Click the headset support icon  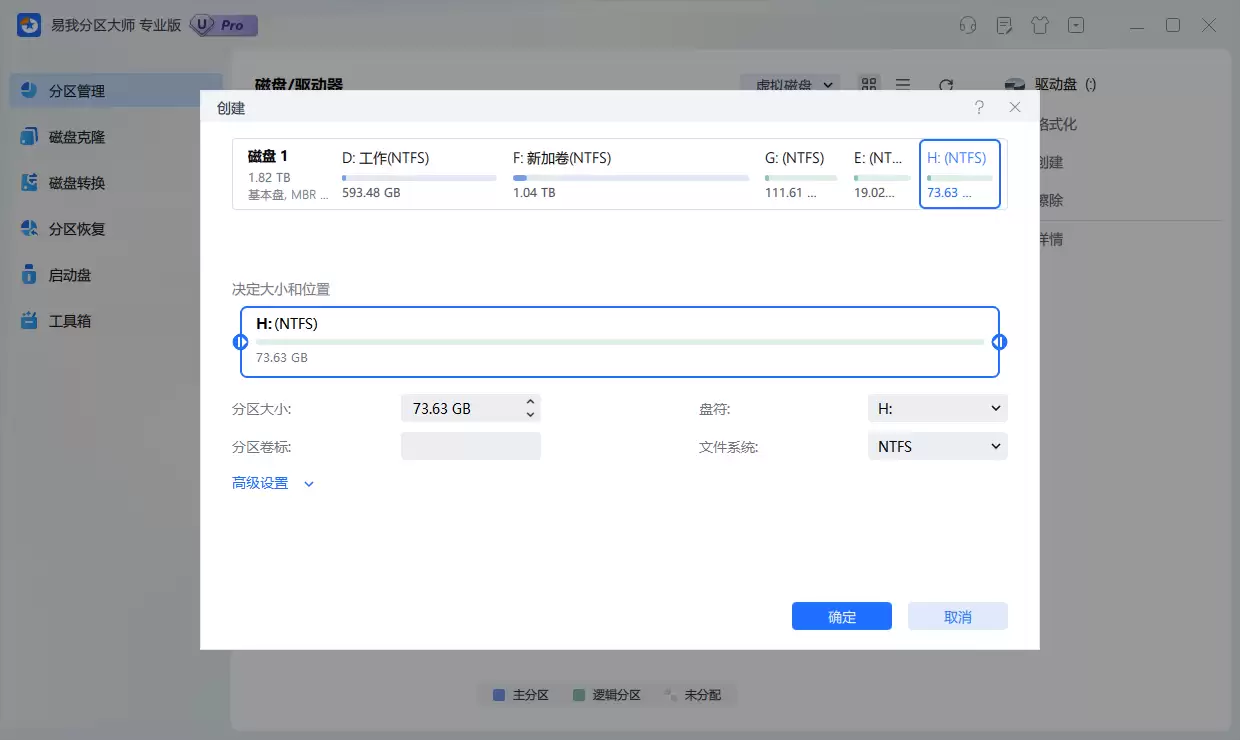click(967, 25)
